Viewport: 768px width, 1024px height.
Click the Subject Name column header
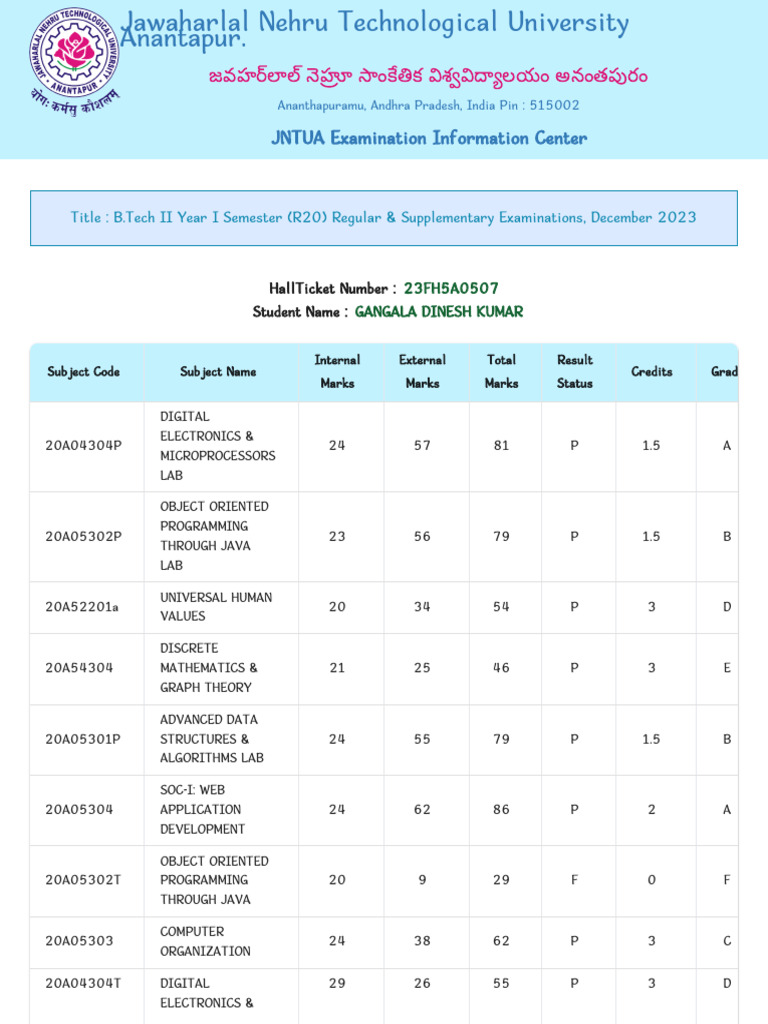click(218, 372)
